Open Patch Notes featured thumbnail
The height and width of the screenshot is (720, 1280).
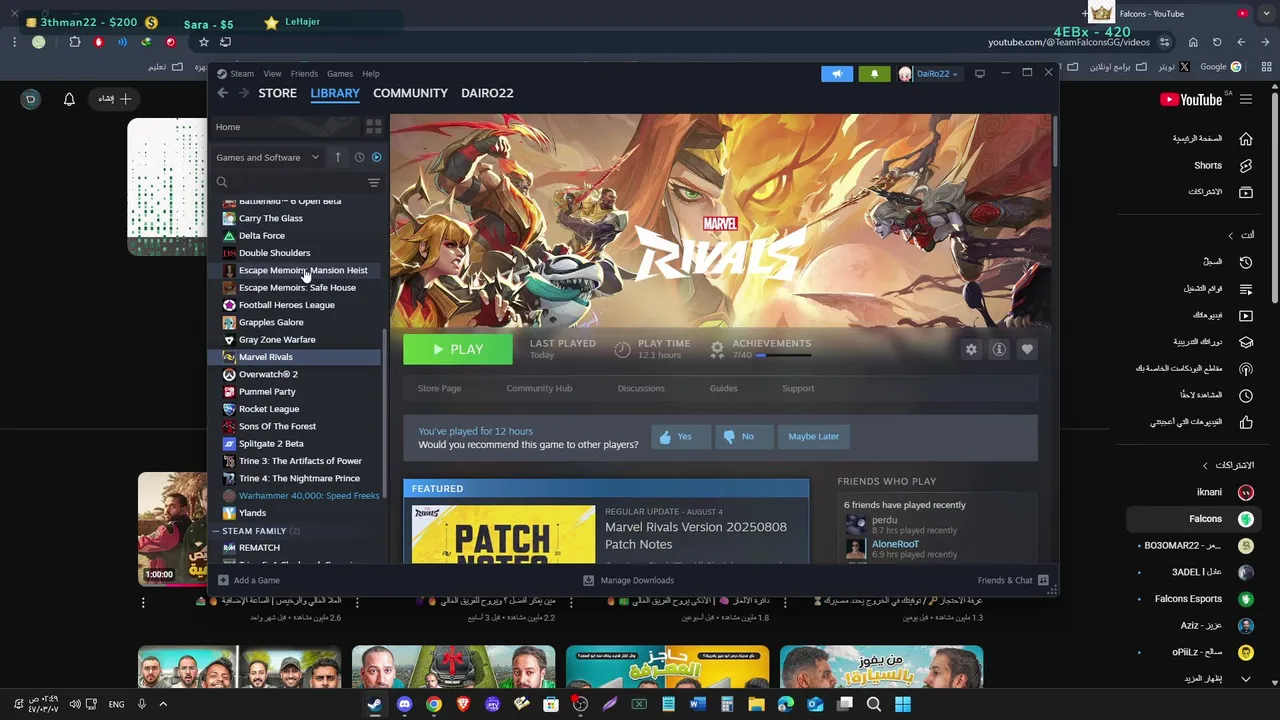click(x=503, y=534)
